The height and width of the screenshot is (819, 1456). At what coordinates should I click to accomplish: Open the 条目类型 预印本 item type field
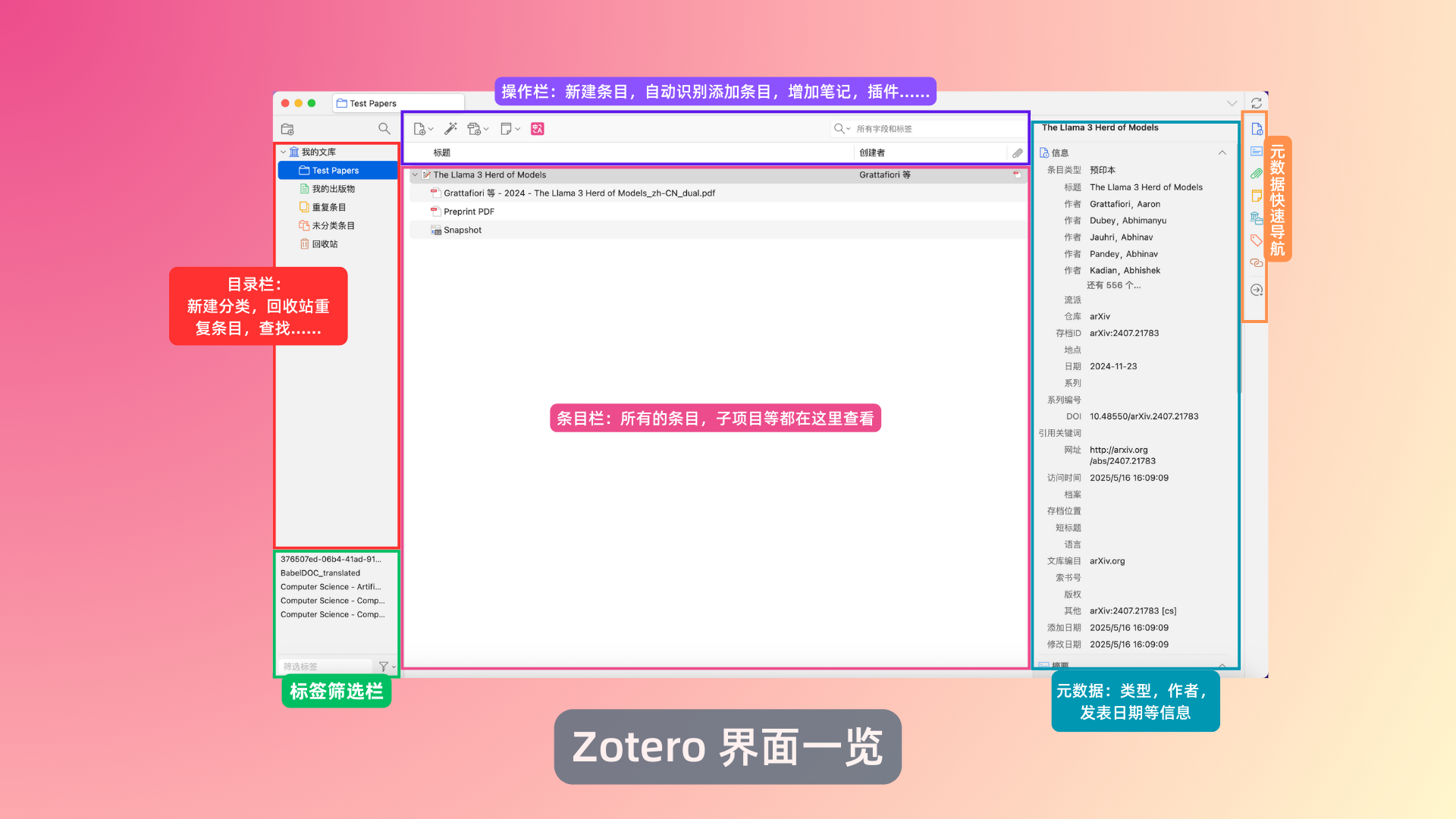point(1103,171)
